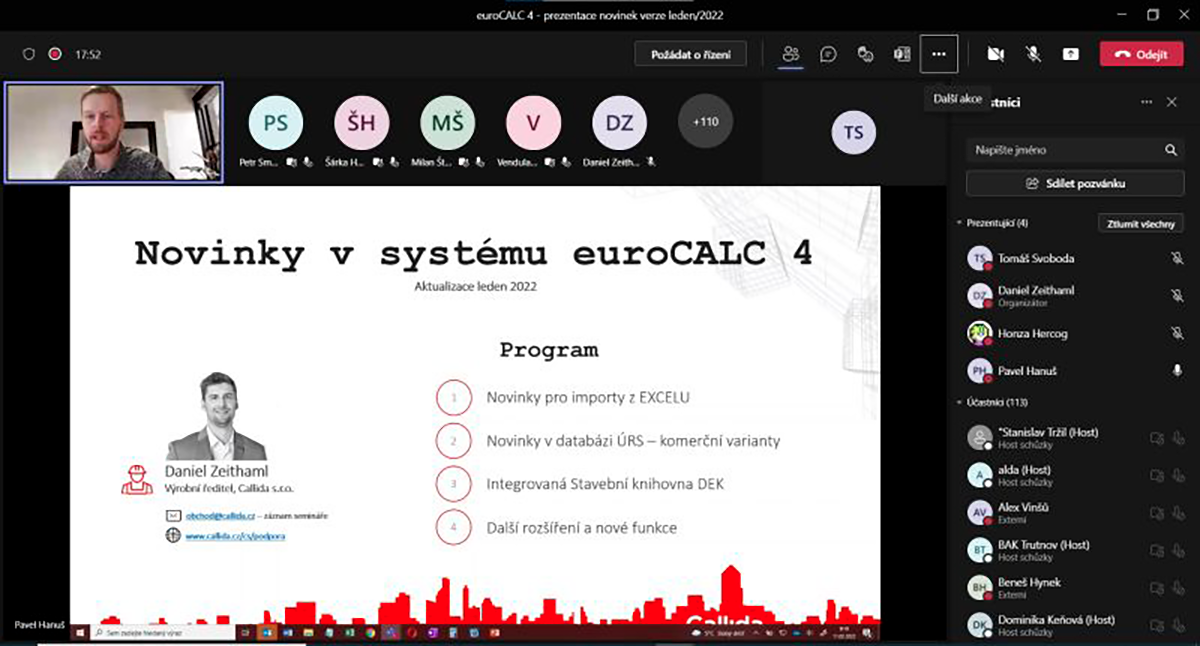
Task: Click the Windows Start button in shared screen
Action: [x=82, y=633]
